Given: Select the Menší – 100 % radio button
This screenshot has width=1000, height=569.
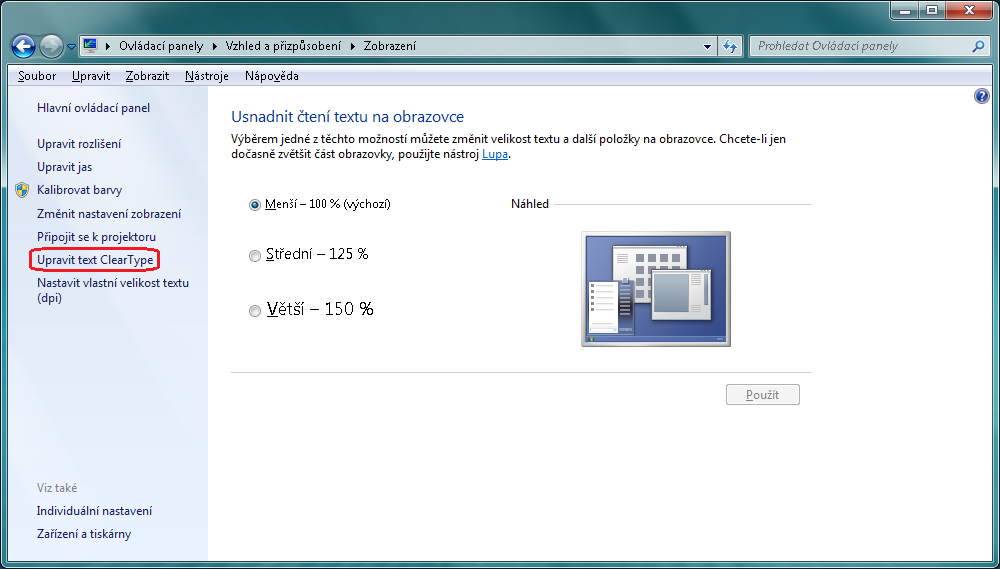Looking at the screenshot, I should [x=254, y=204].
